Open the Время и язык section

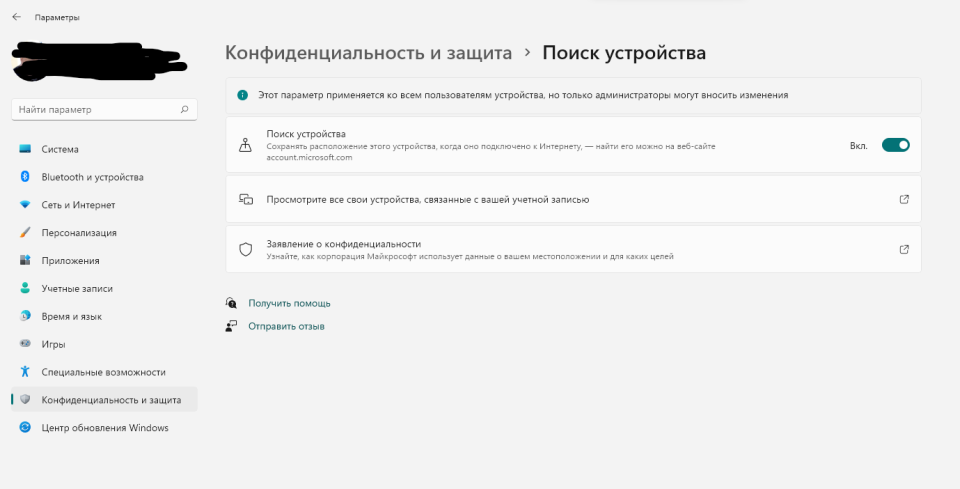[71, 316]
